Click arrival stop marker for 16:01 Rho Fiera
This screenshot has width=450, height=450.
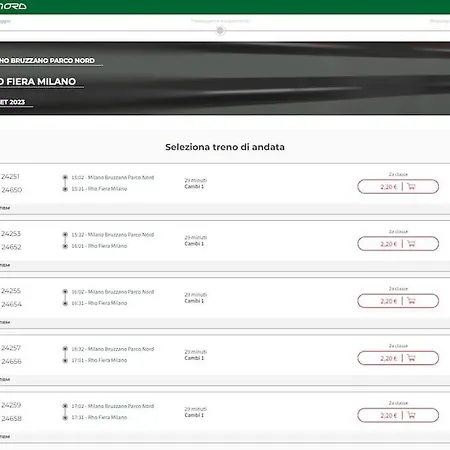(65, 246)
